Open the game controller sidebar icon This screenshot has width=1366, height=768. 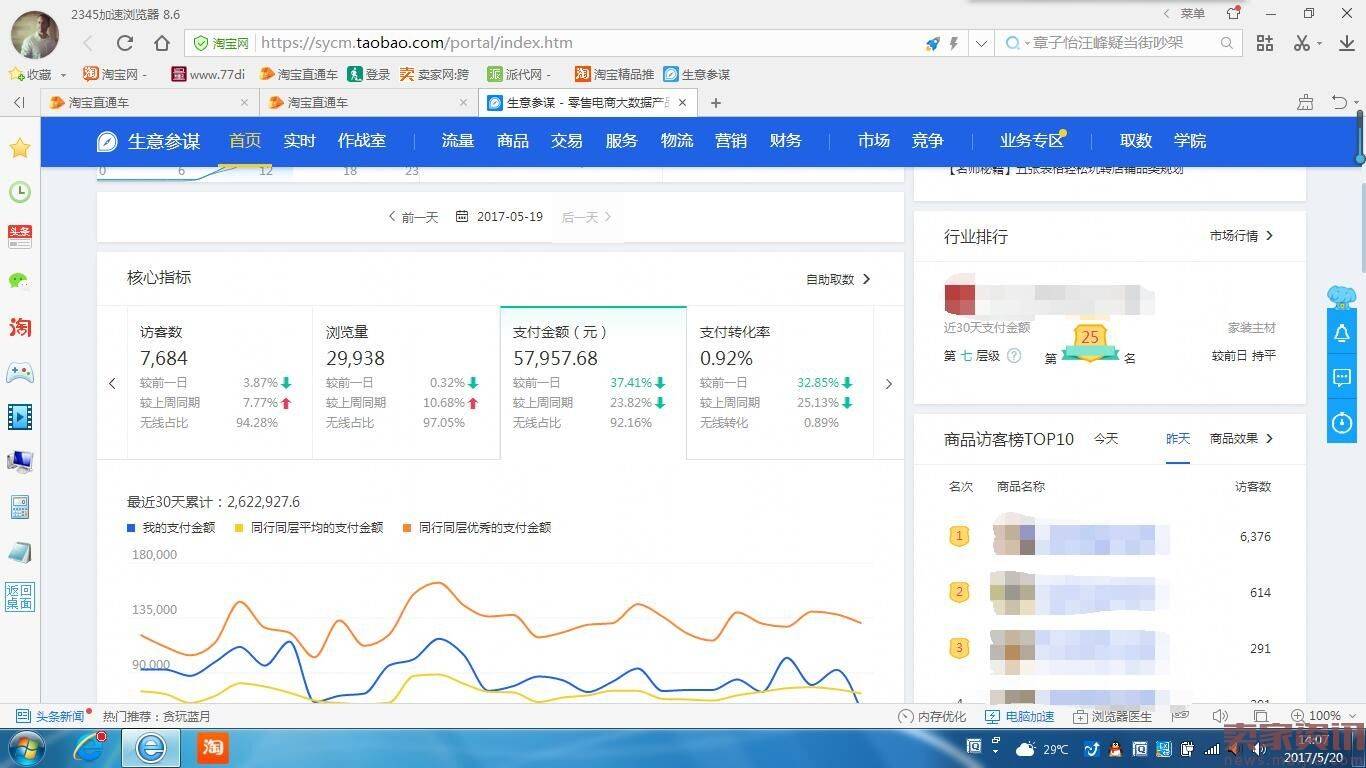(x=20, y=373)
